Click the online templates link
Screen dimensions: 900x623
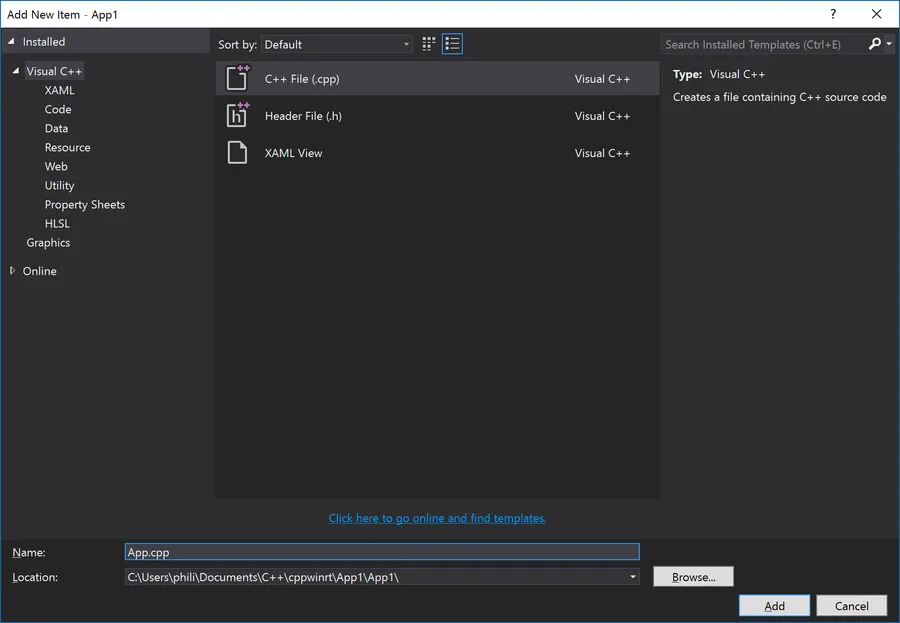pyautogui.click(x=437, y=518)
